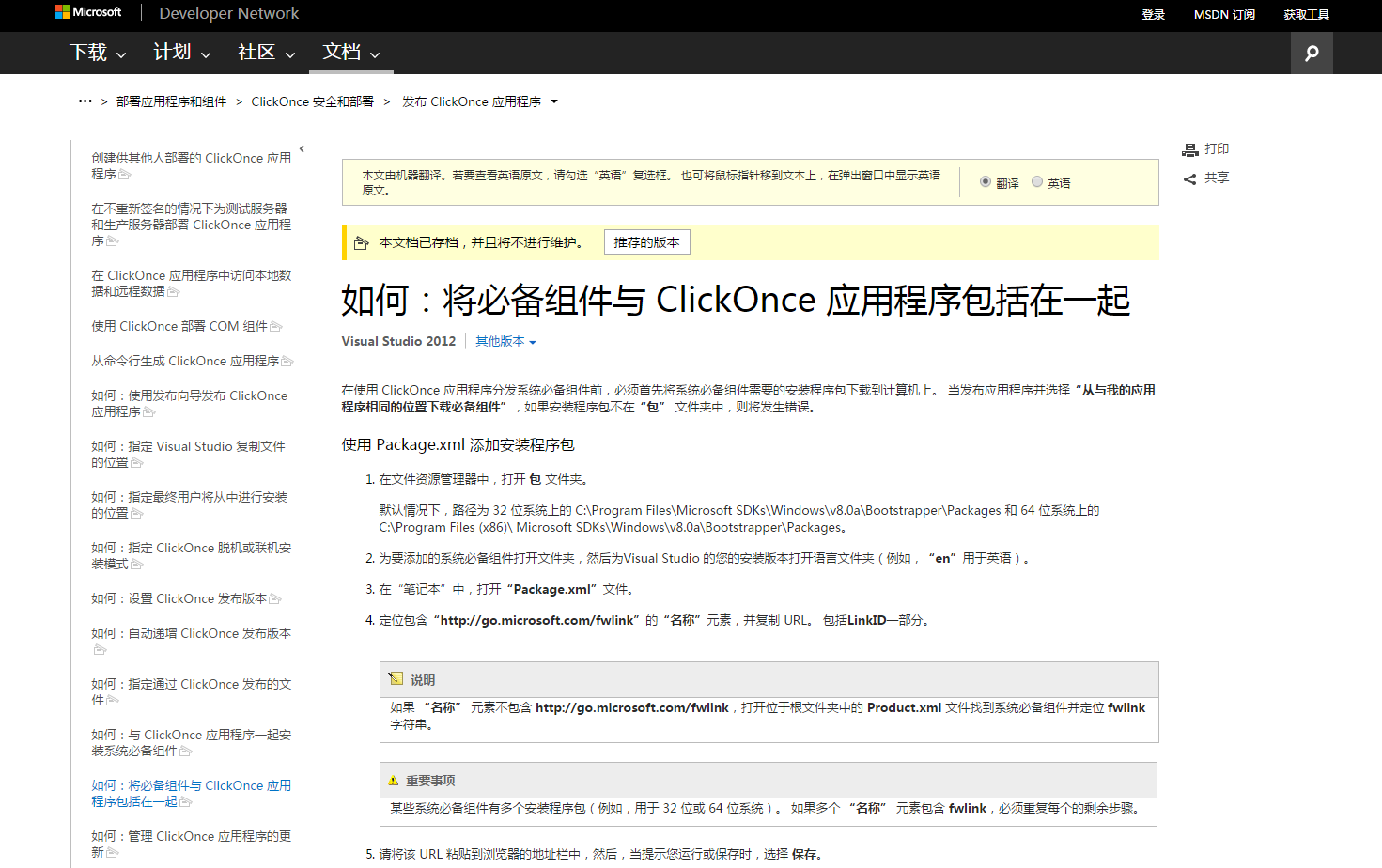1382x868 pixels.
Task: Click 获取工具 in the top bar
Action: pyautogui.click(x=1306, y=14)
